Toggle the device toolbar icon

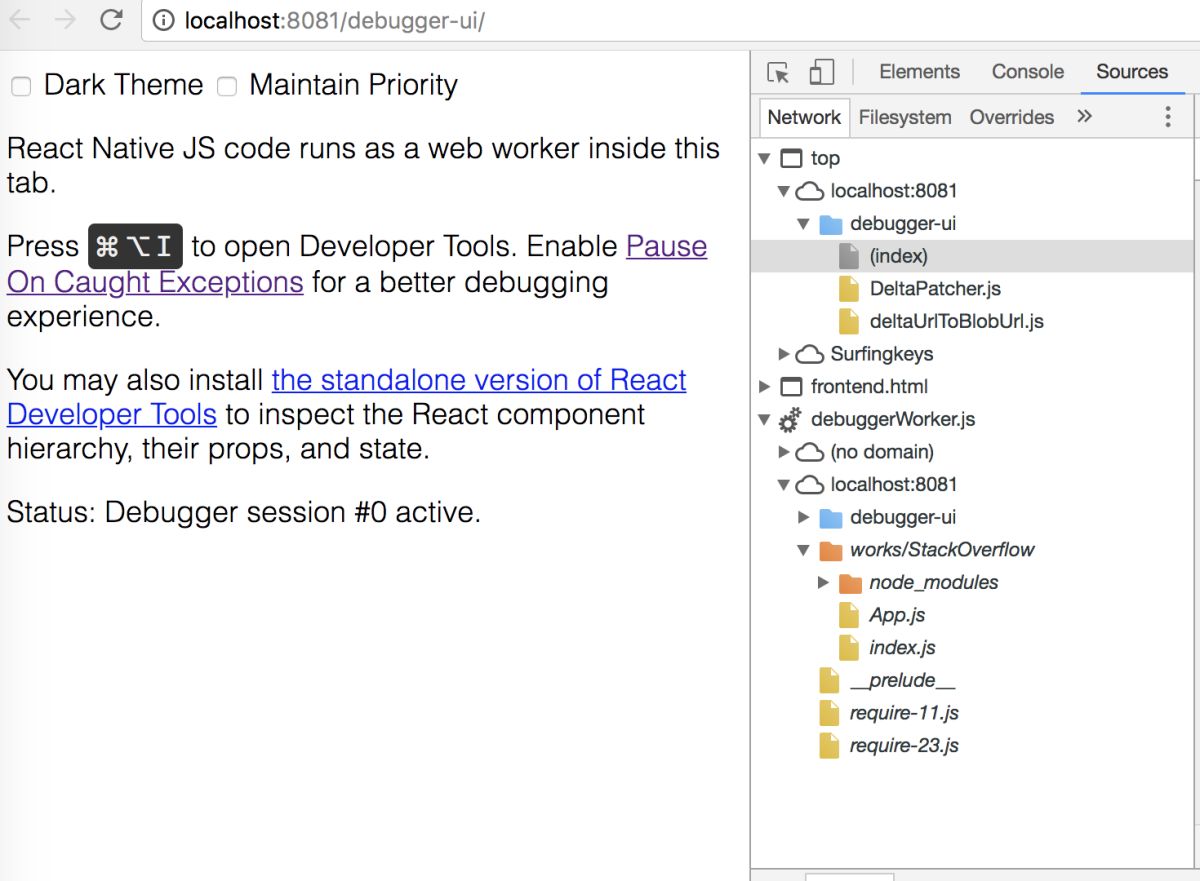821,72
